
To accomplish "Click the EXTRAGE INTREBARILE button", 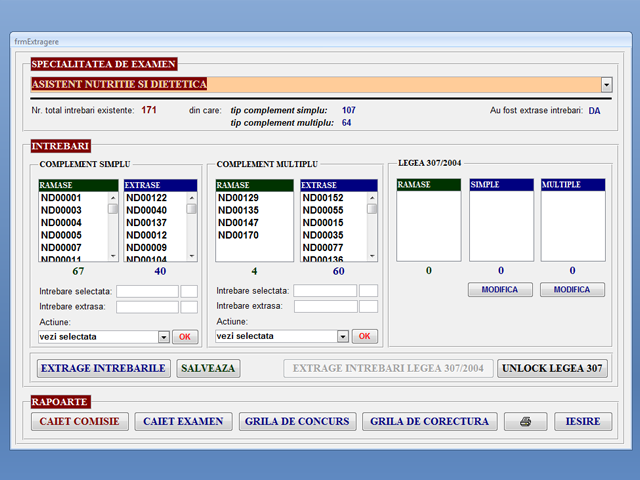I will pos(103,368).
